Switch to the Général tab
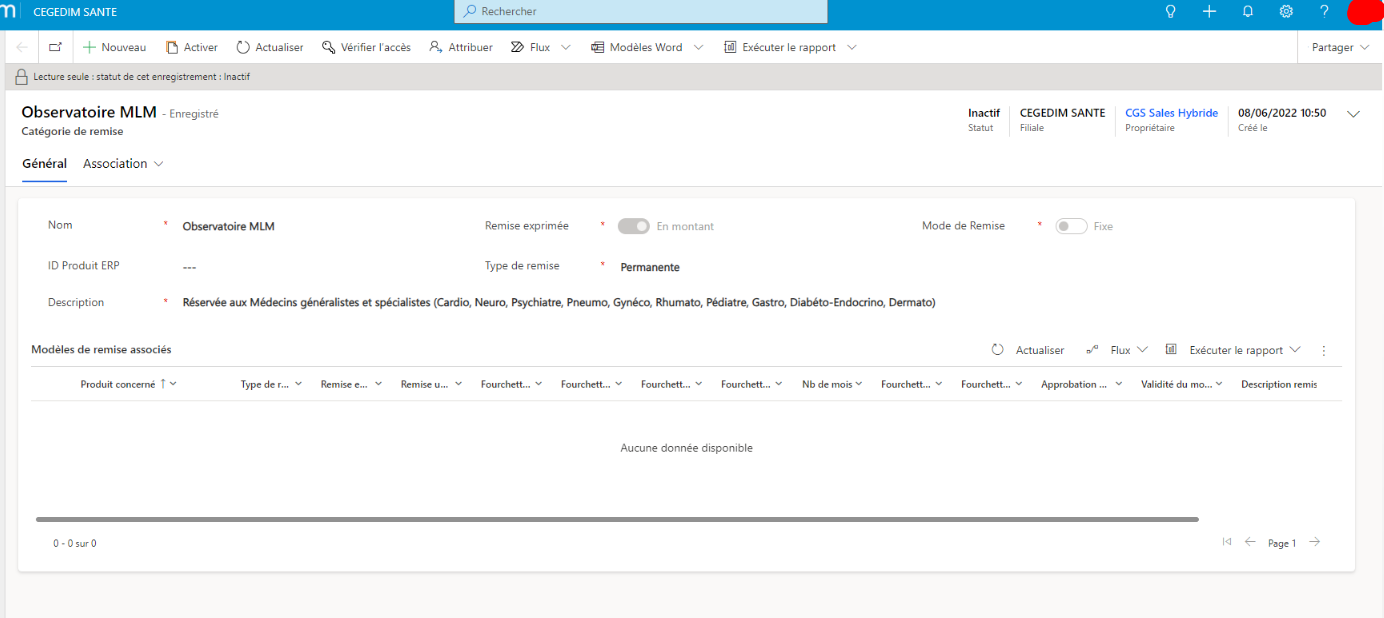This screenshot has width=1384, height=618. (x=44, y=164)
